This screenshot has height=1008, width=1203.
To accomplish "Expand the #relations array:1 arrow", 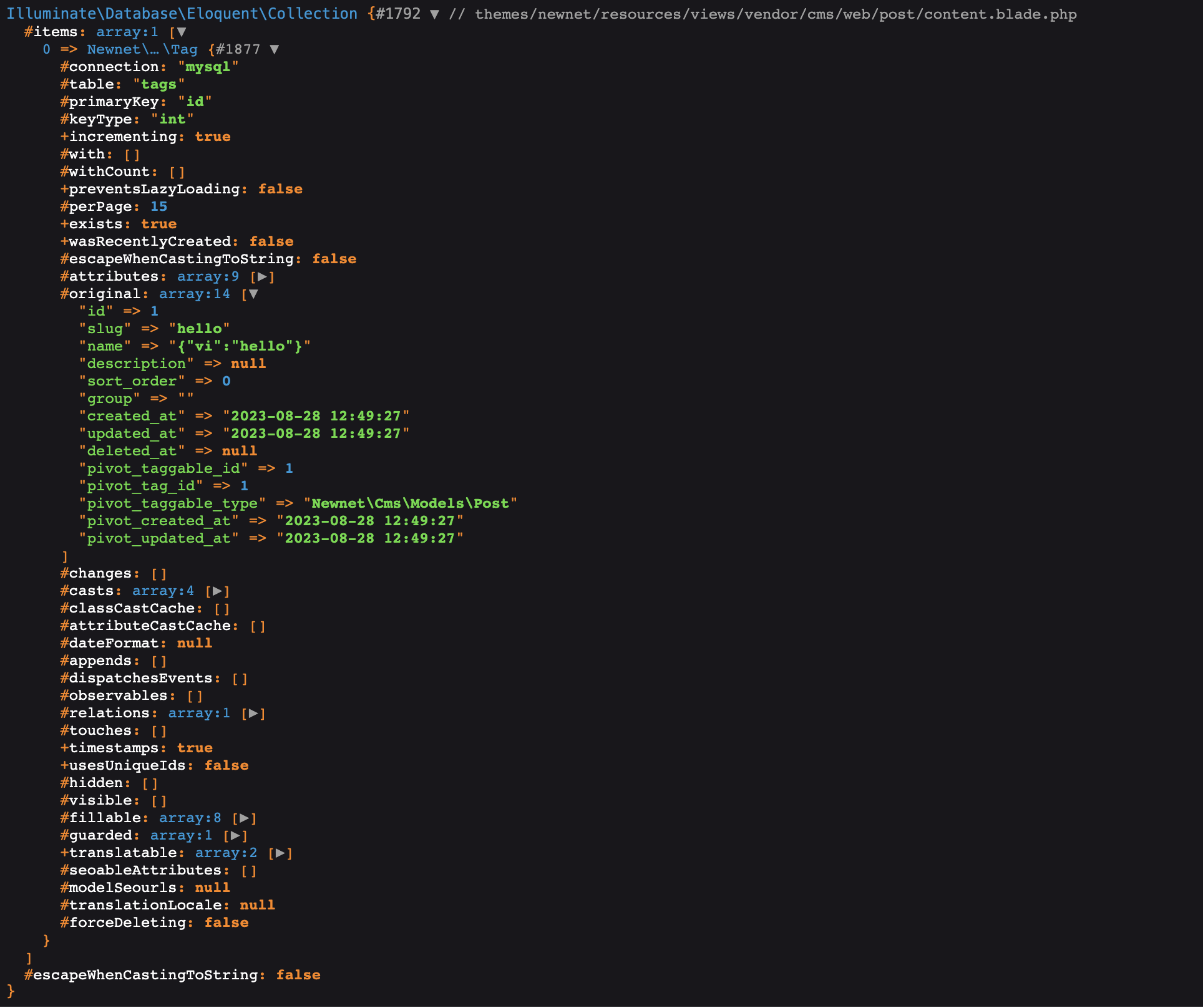I will pos(253,713).
